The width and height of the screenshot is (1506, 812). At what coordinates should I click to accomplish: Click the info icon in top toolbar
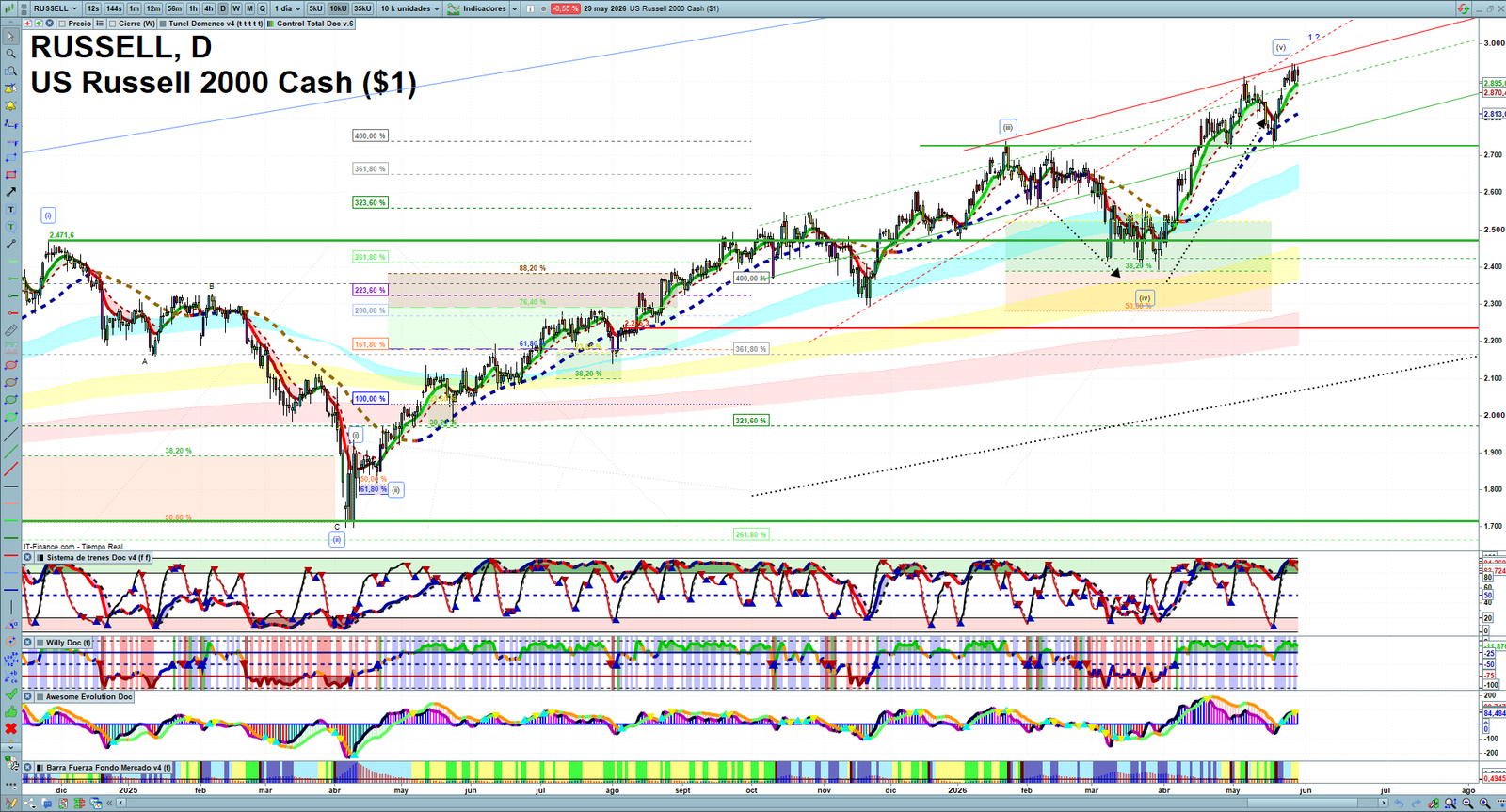click(530, 8)
